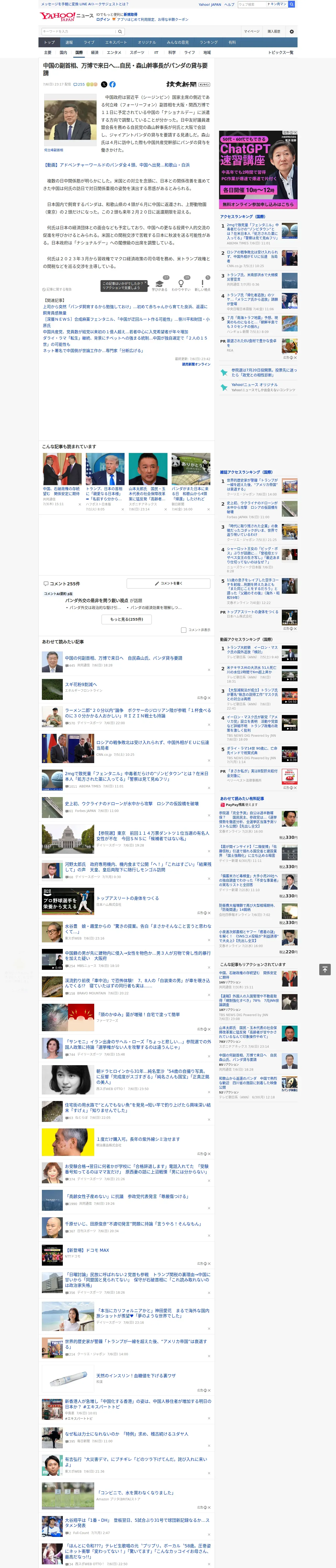The image size is (336, 1568).
Task: Select the エキスパート tab
Action: click(116, 43)
